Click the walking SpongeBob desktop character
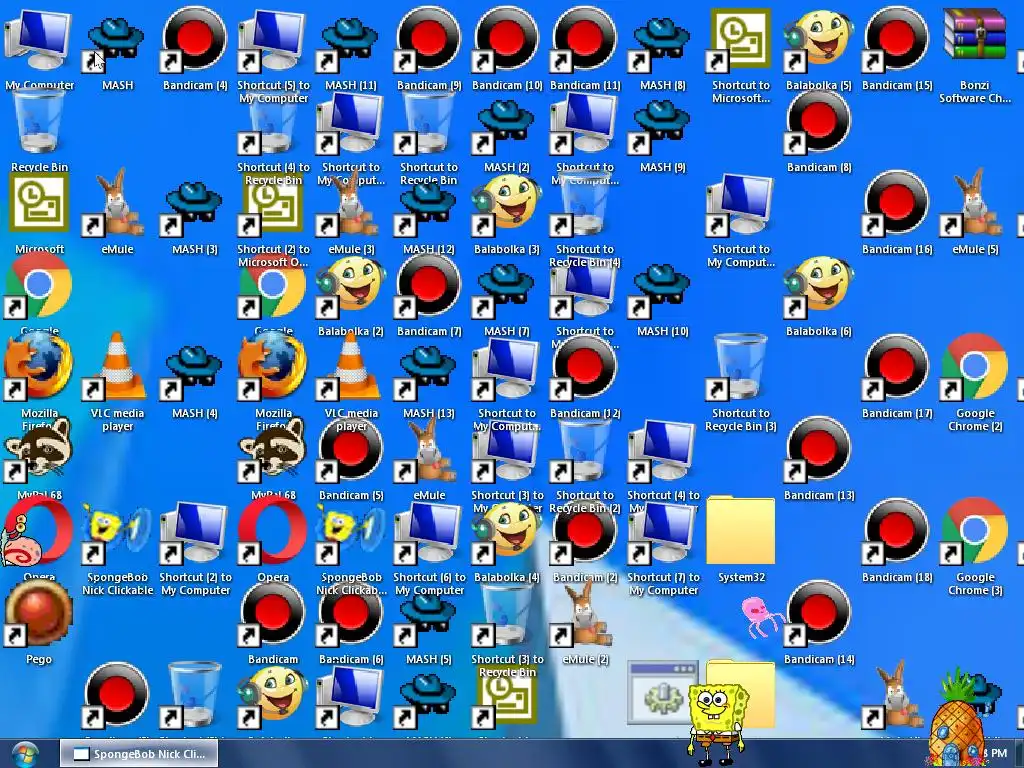 718,723
